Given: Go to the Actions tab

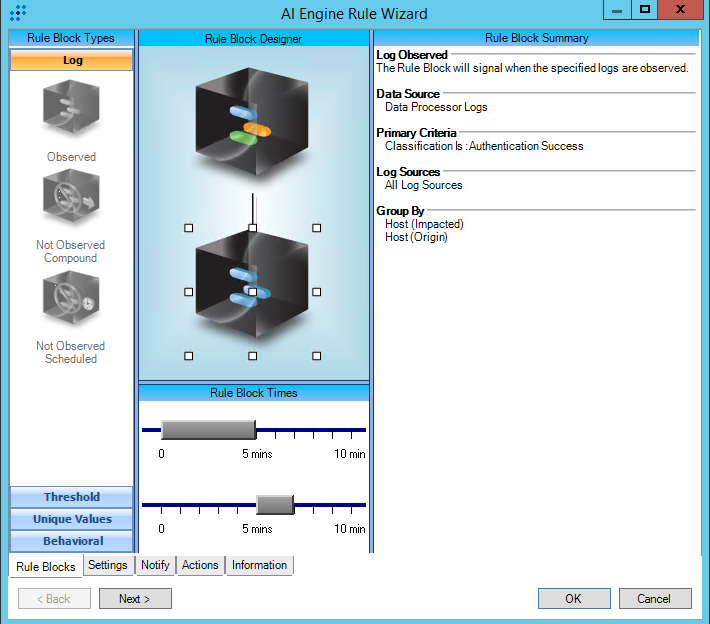Looking at the screenshot, I should (x=200, y=565).
